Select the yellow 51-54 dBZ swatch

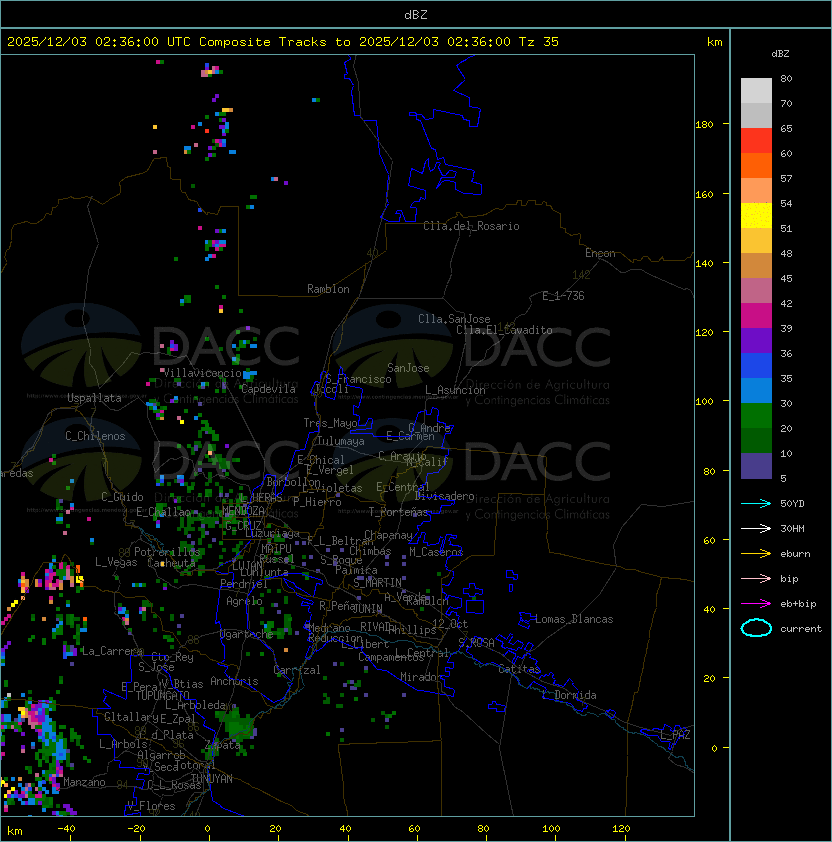(756, 215)
